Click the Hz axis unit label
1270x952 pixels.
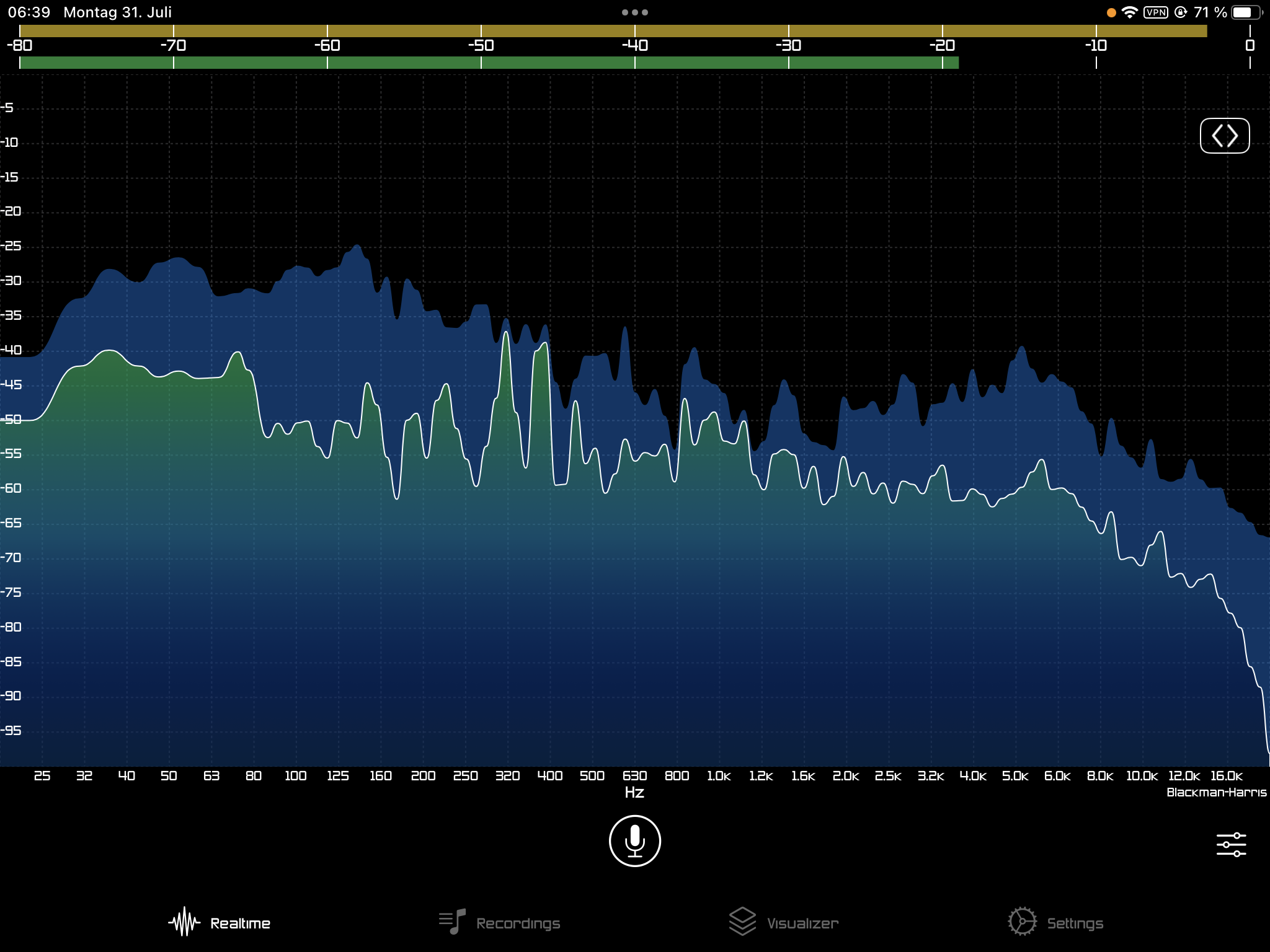pyautogui.click(x=634, y=792)
